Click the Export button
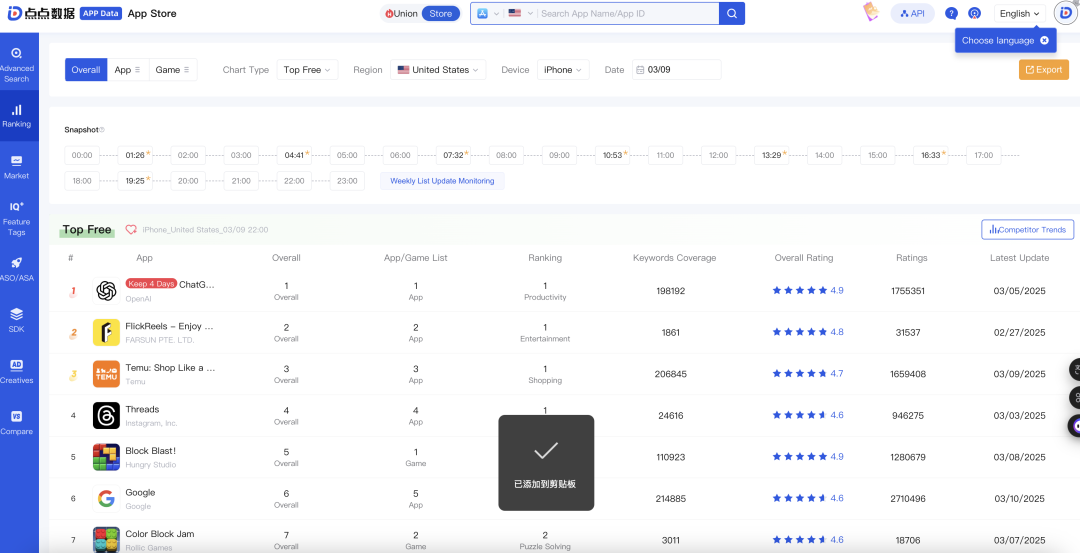1080x553 pixels. click(1044, 70)
